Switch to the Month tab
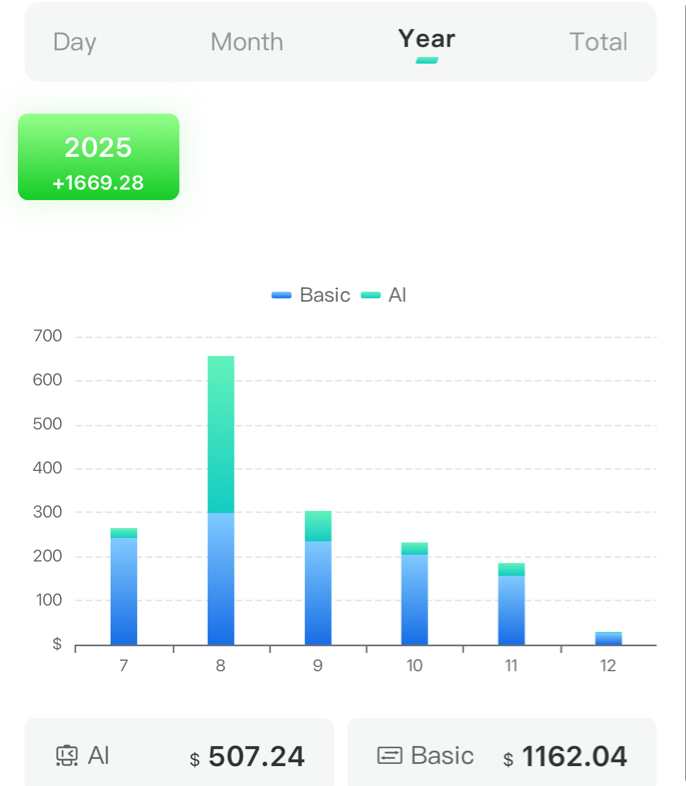The height and width of the screenshot is (786, 686). (x=246, y=42)
